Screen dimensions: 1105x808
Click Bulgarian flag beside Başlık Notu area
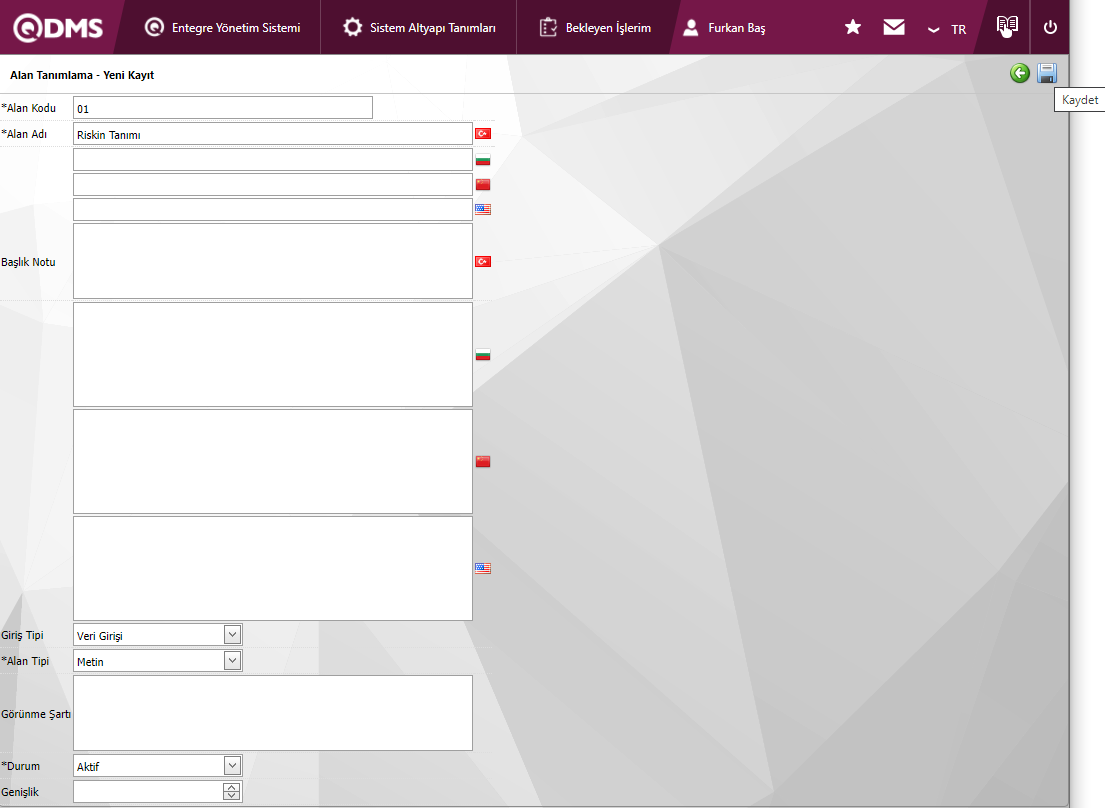(x=483, y=355)
